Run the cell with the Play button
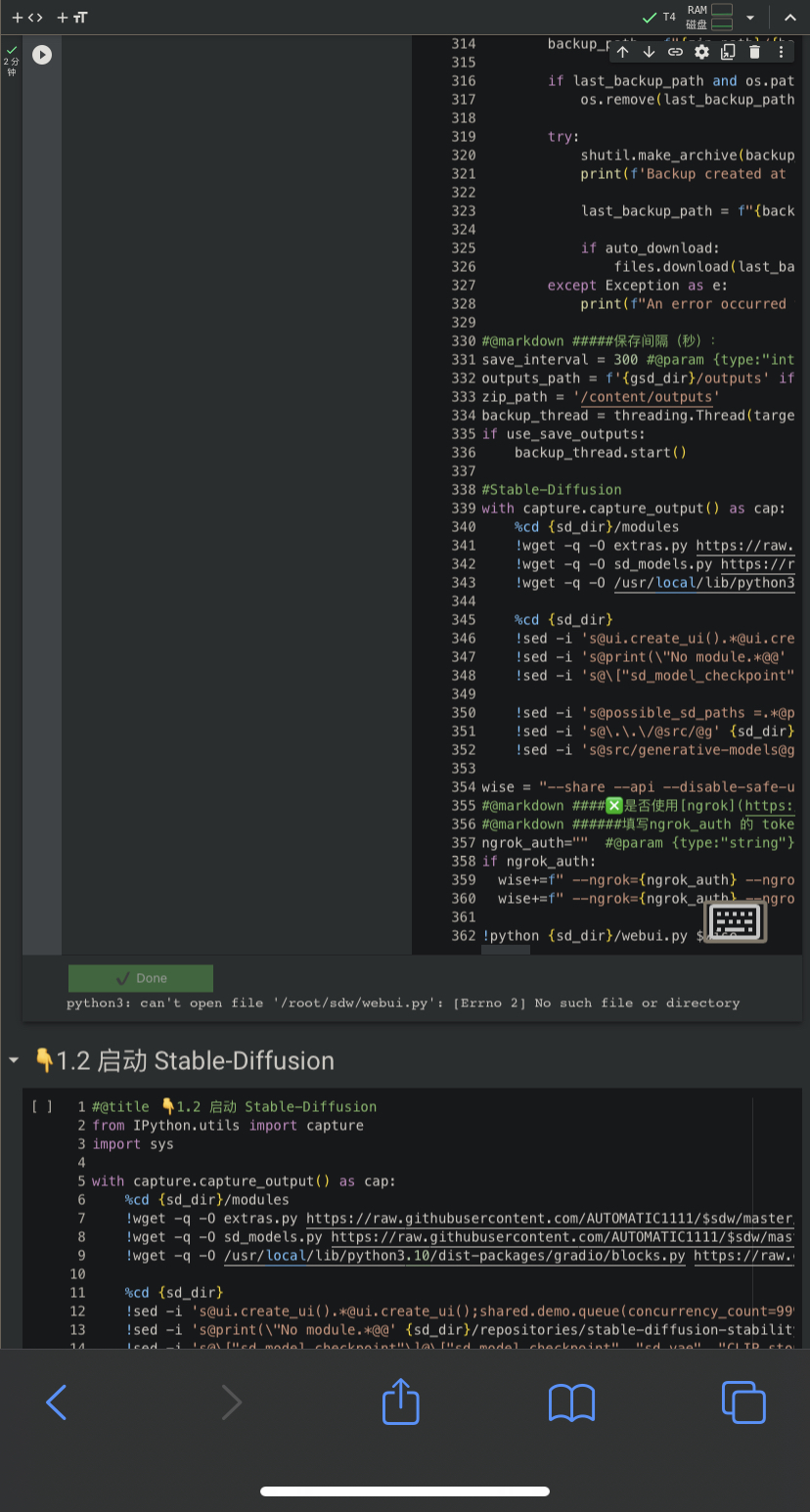Image resolution: width=810 pixels, height=1512 pixels. point(41,56)
